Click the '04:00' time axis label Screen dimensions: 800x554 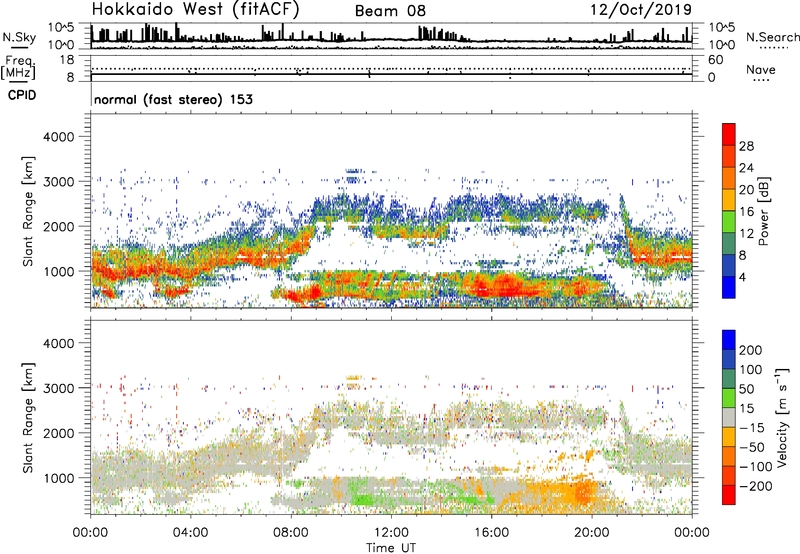pyautogui.click(x=190, y=533)
